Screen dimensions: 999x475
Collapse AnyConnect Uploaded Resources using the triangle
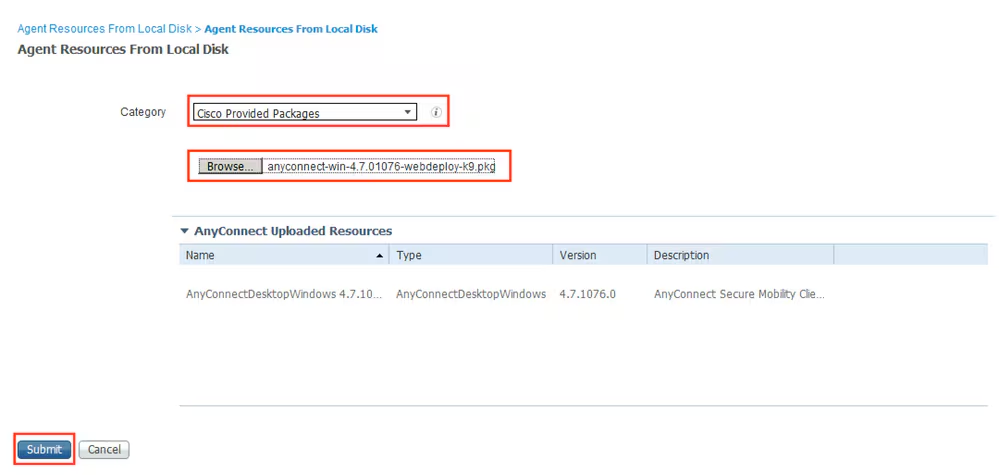185,231
